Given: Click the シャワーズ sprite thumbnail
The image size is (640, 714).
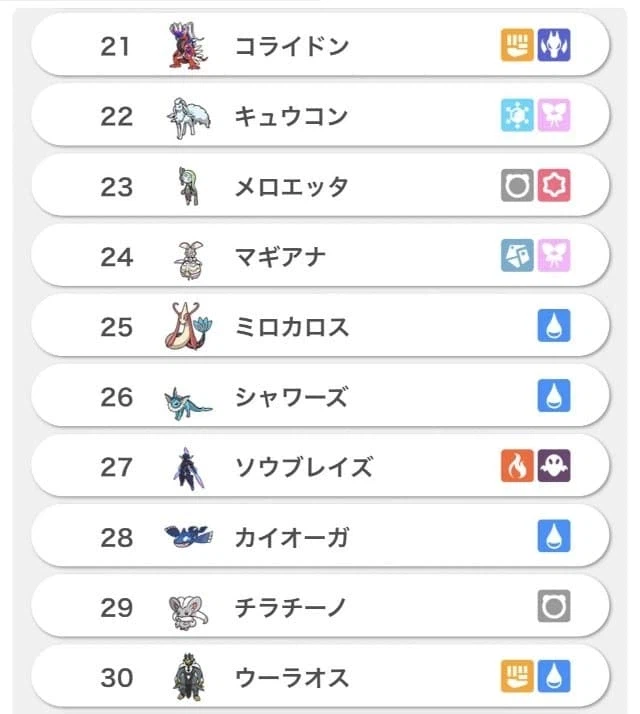Looking at the screenshot, I should [188, 398].
